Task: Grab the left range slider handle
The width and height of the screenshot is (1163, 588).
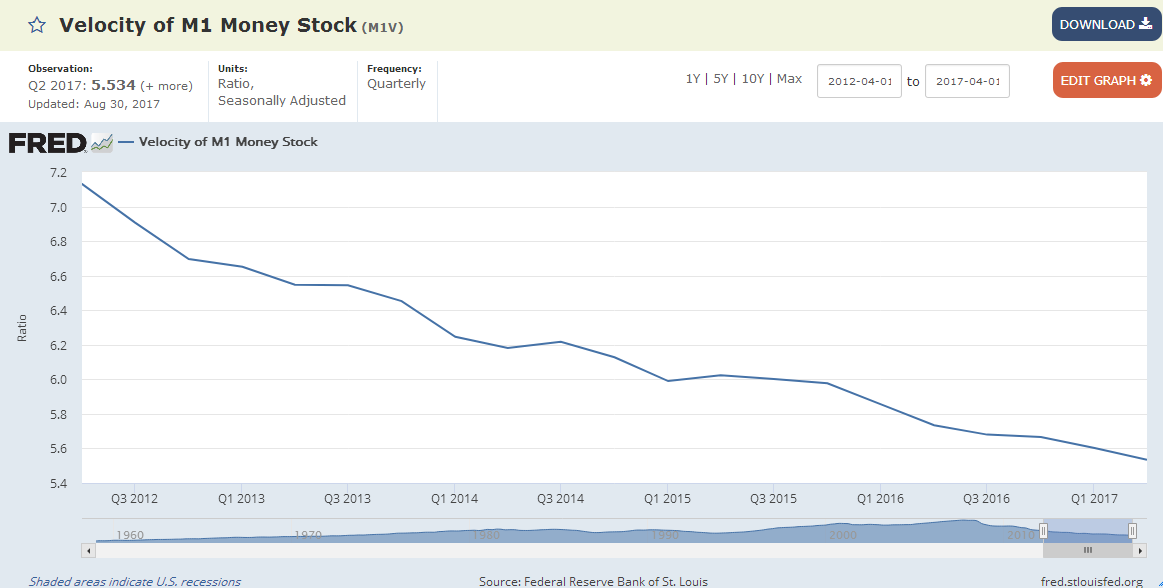Action: pos(1043,531)
